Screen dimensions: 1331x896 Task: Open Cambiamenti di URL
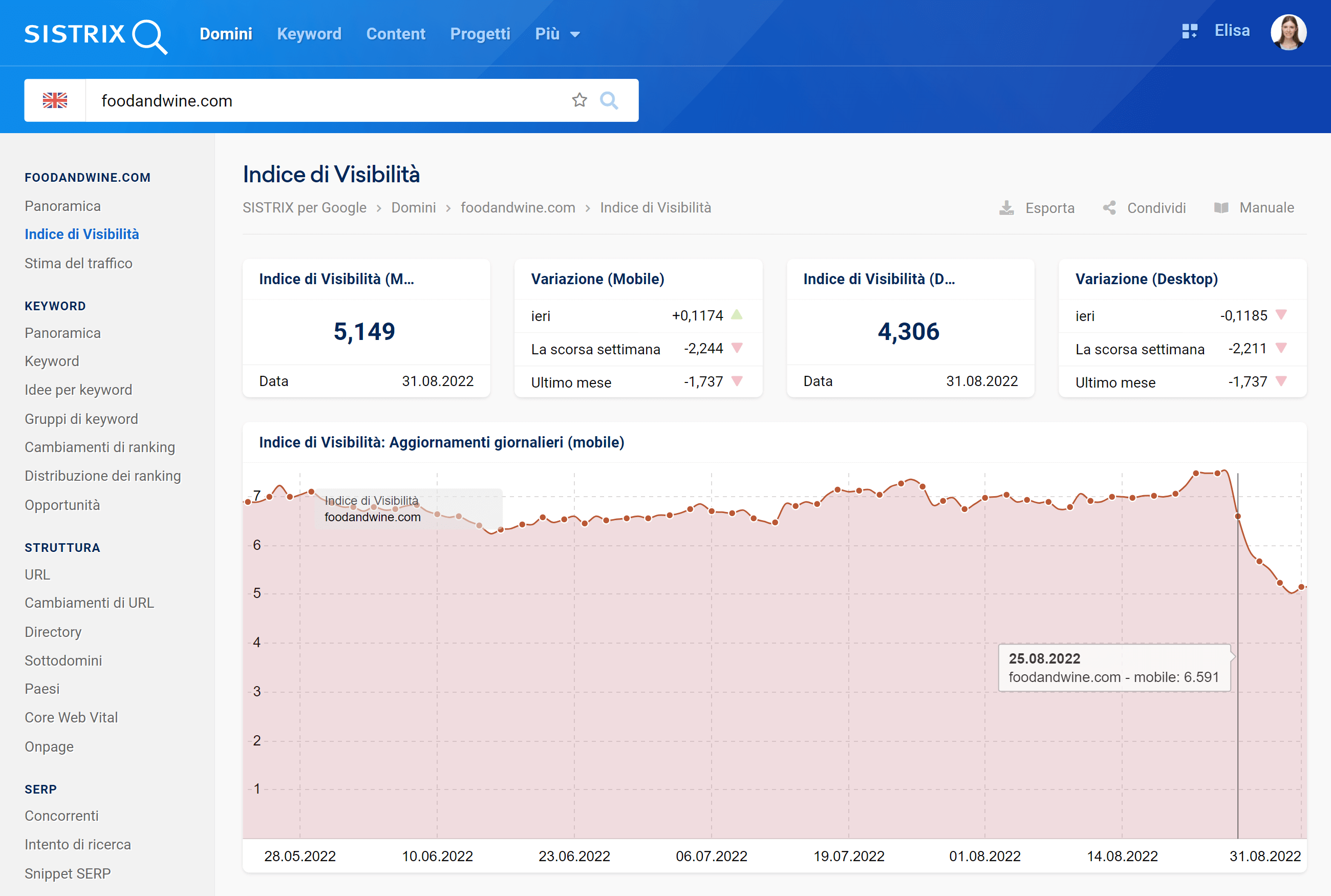(x=89, y=603)
